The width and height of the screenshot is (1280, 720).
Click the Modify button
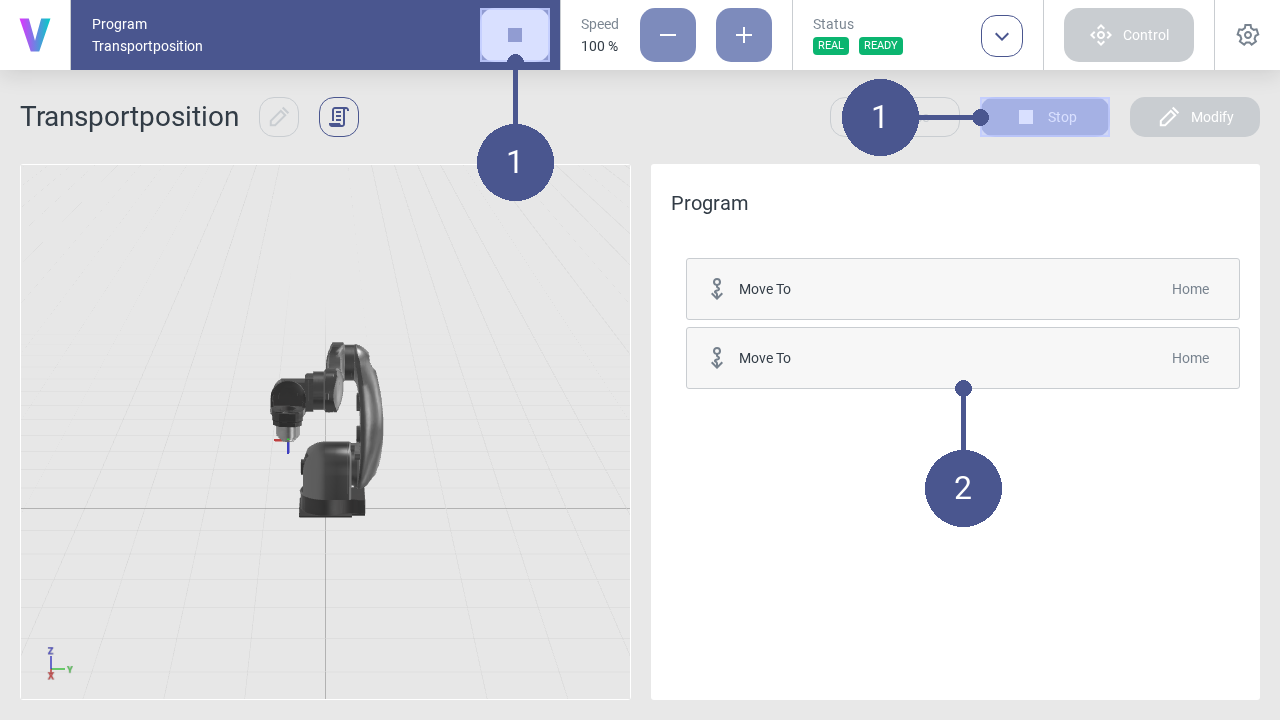click(x=1195, y=117)
